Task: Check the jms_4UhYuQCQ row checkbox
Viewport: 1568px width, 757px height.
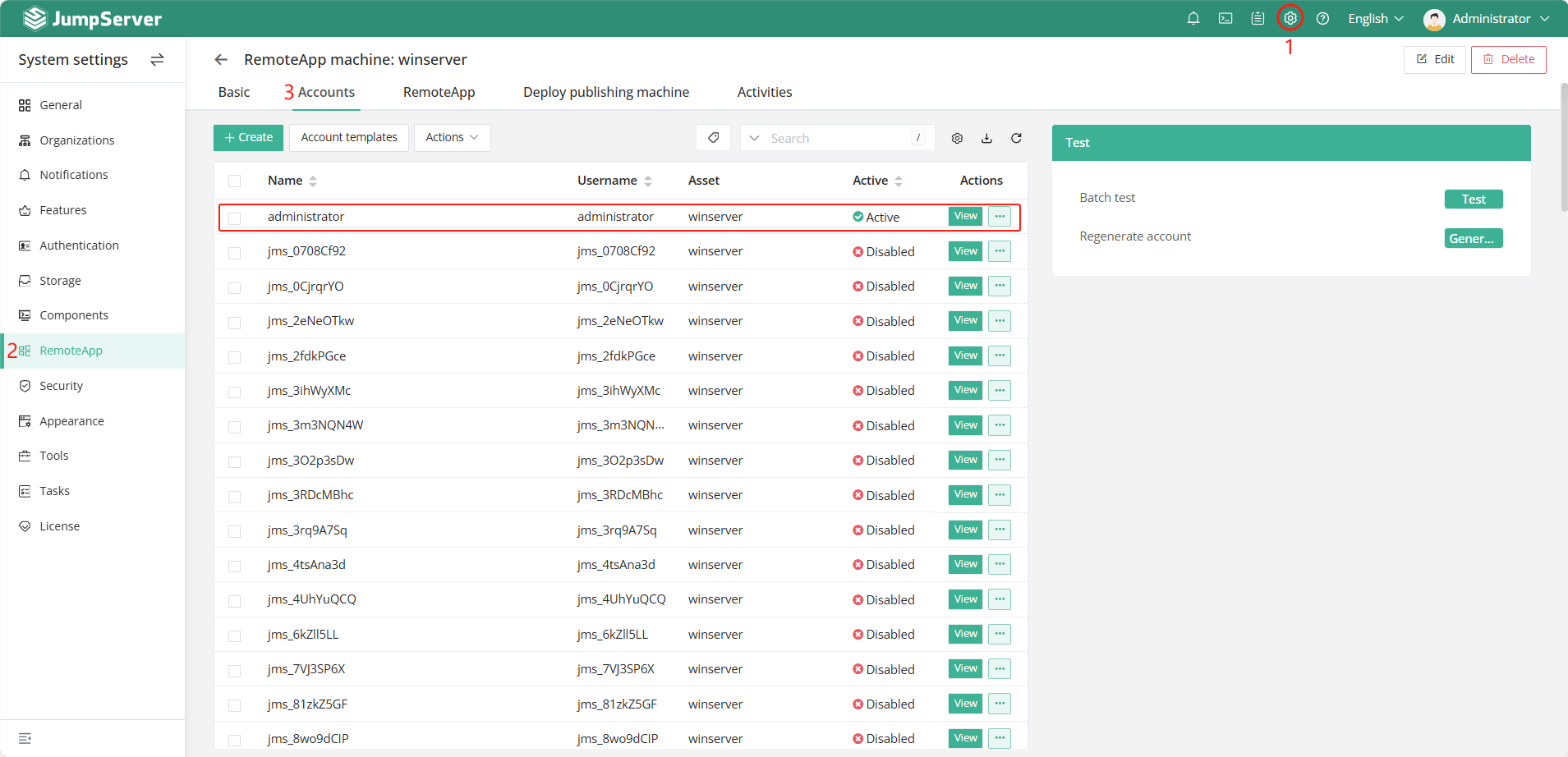Action: [235, 601]
